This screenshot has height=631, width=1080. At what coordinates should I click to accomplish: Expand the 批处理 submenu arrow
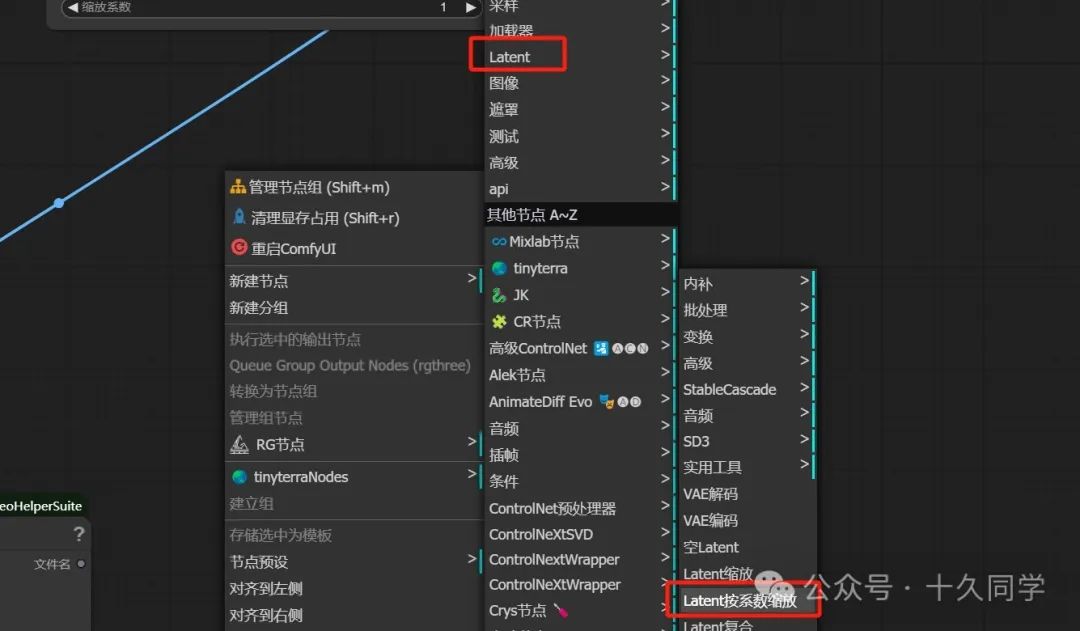coord(804,307)
